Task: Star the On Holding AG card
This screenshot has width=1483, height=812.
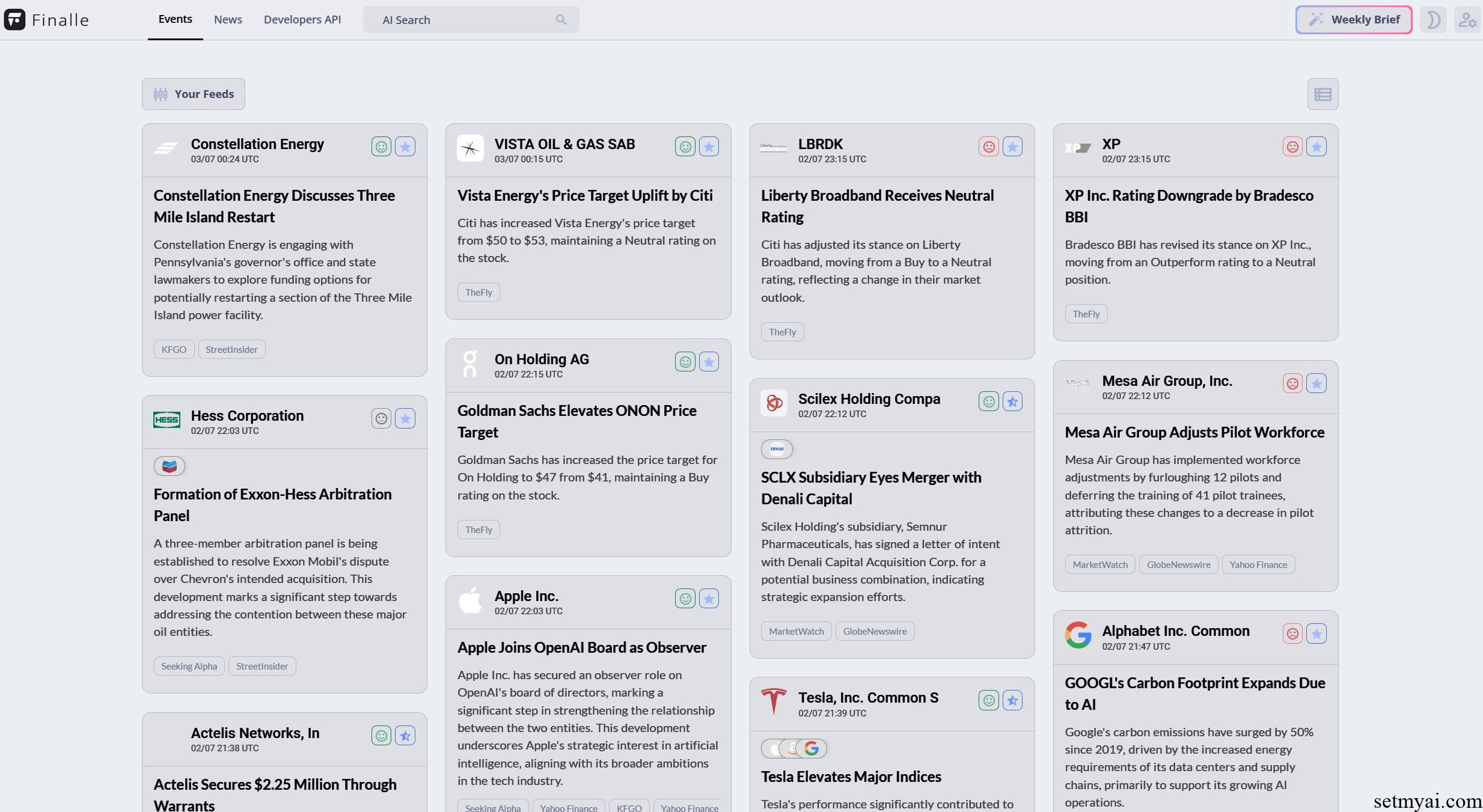Action: point(709,362)
